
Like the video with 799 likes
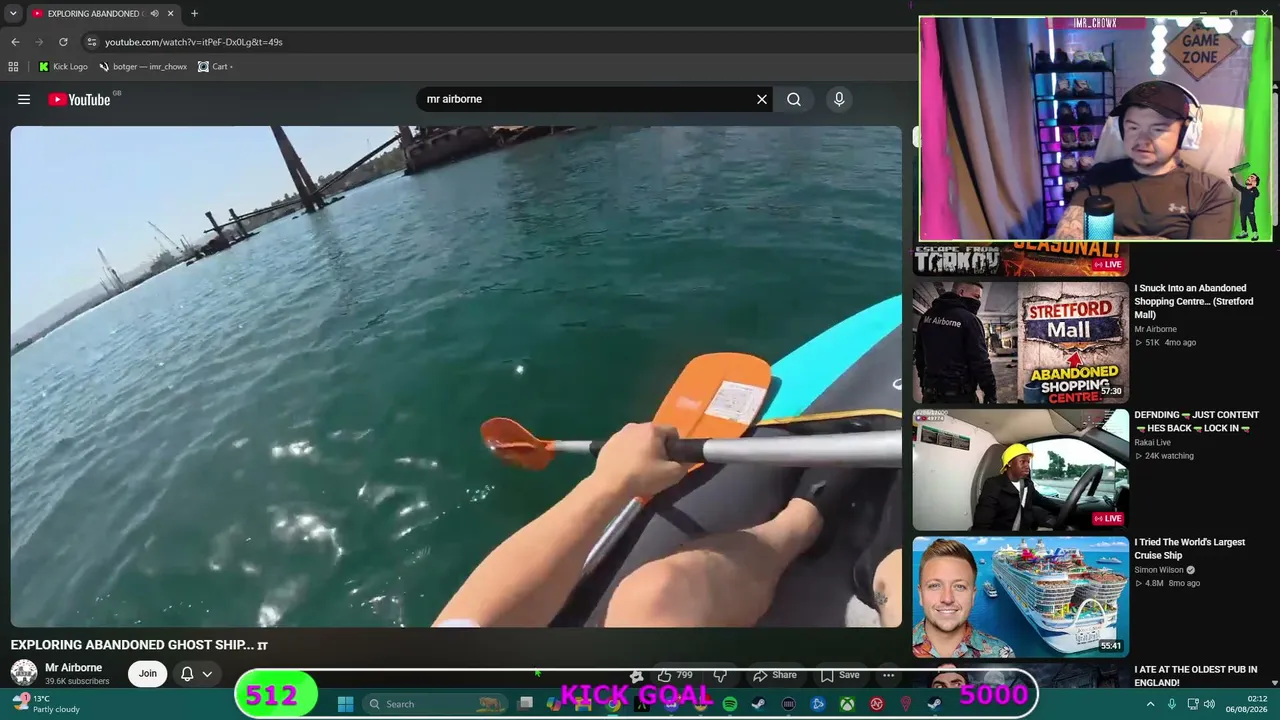click(675, 675)
